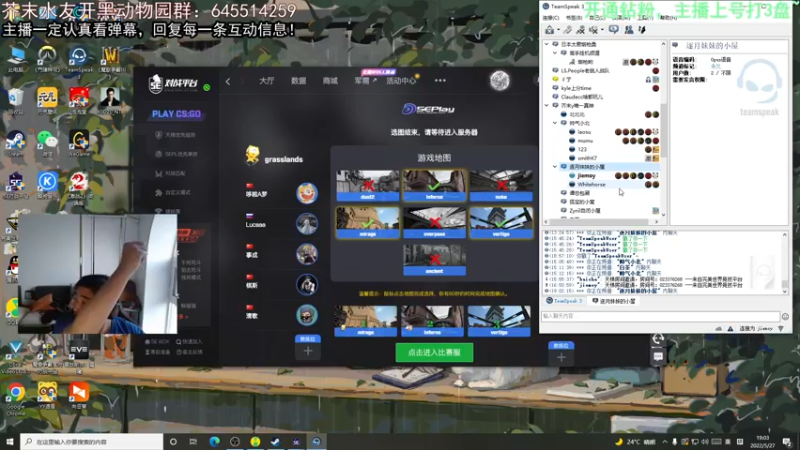Open the 商城 tab in SE platform

(x=330, y=81)
